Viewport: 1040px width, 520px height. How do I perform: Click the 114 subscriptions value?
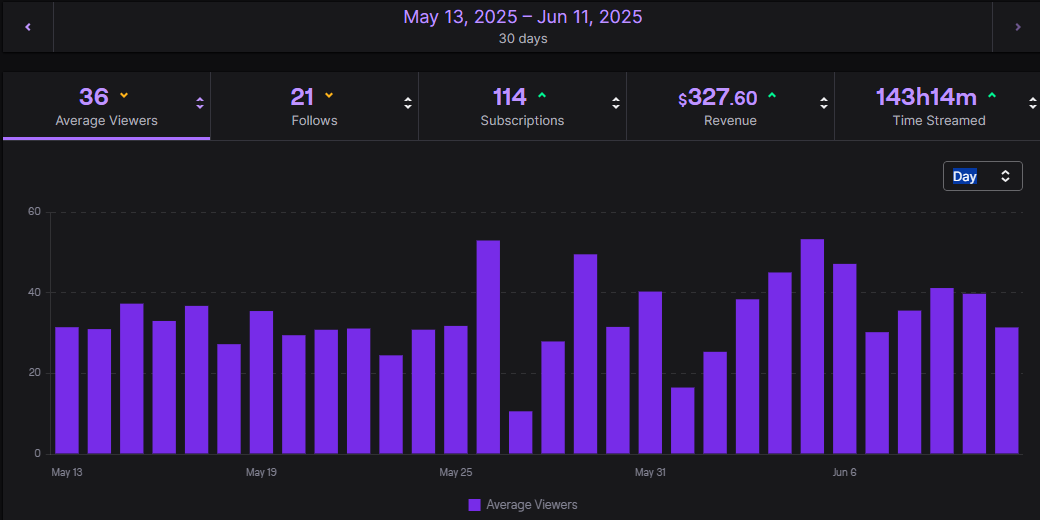[509, 97]
